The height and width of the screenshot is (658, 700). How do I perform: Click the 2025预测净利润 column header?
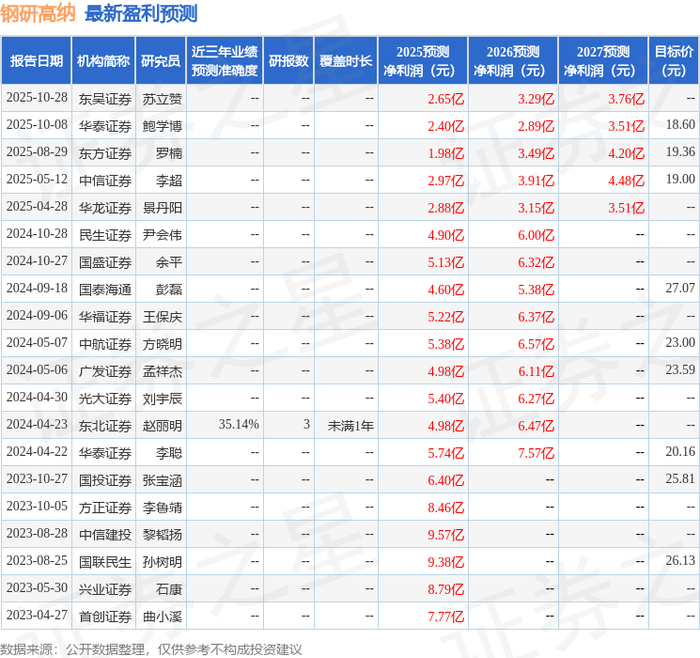423,61
